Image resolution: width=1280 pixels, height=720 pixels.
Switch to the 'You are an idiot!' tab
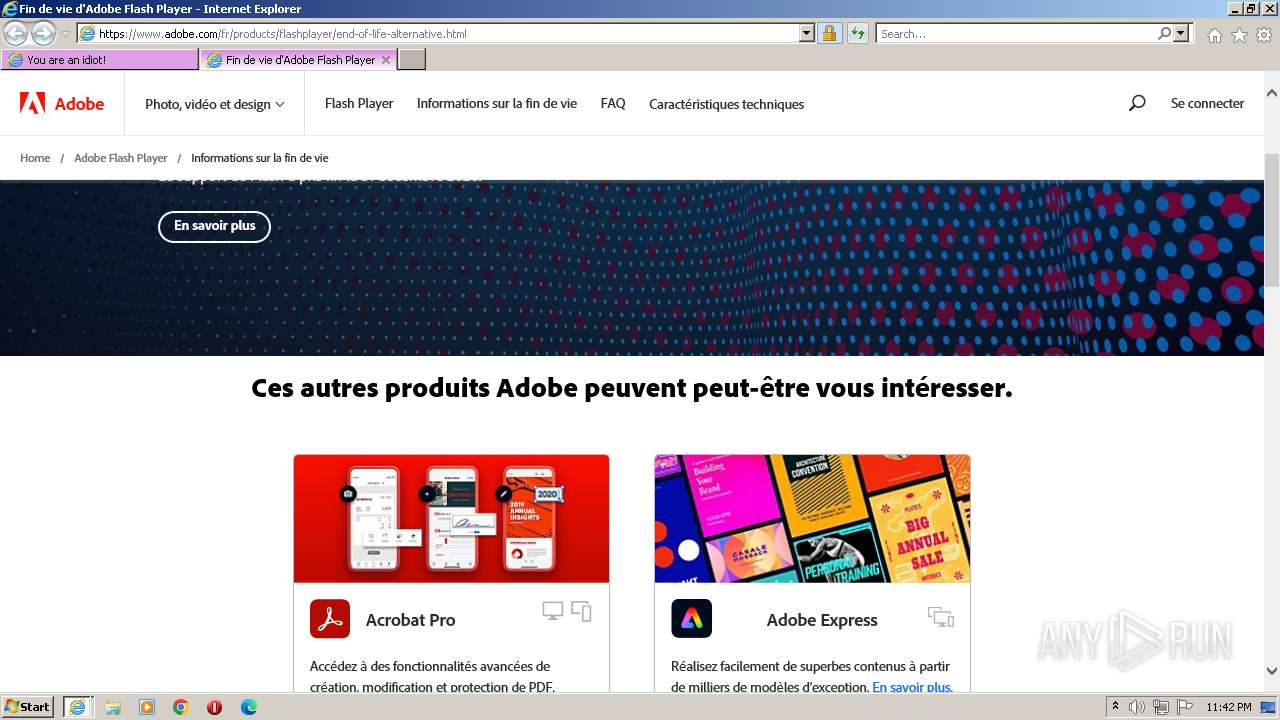(100, 60)
